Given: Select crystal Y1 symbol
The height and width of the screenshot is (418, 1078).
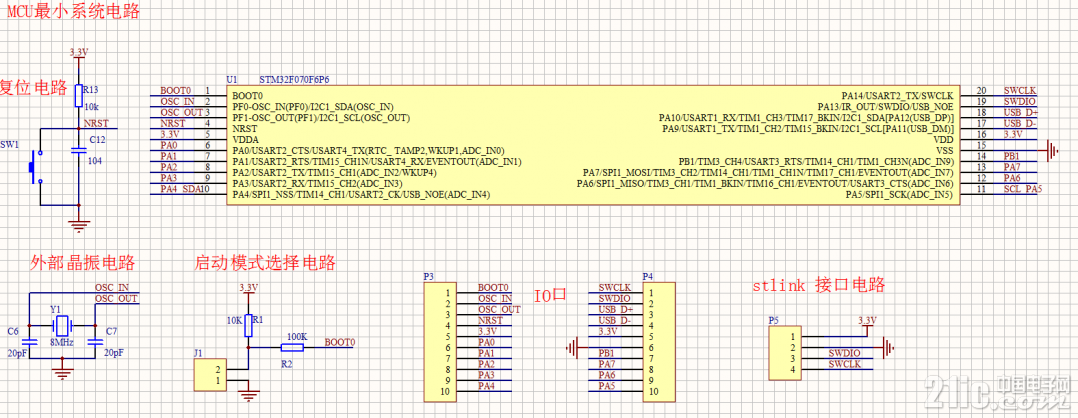Looking at the screenshot, I should click(62, 325).
